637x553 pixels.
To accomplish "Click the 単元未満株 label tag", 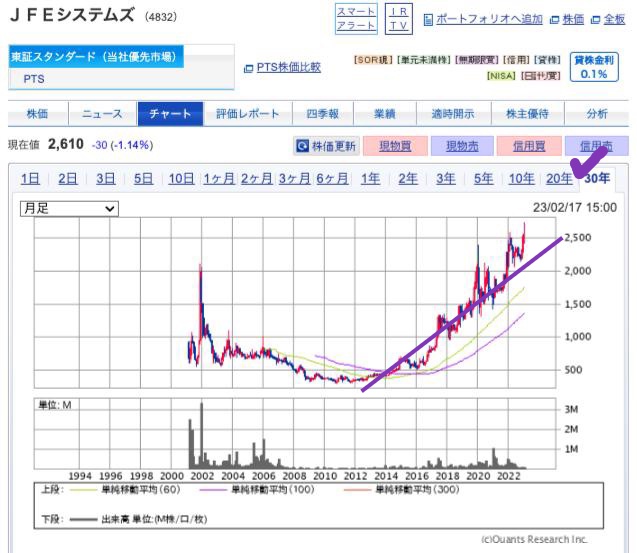I will tap(424, 60).
